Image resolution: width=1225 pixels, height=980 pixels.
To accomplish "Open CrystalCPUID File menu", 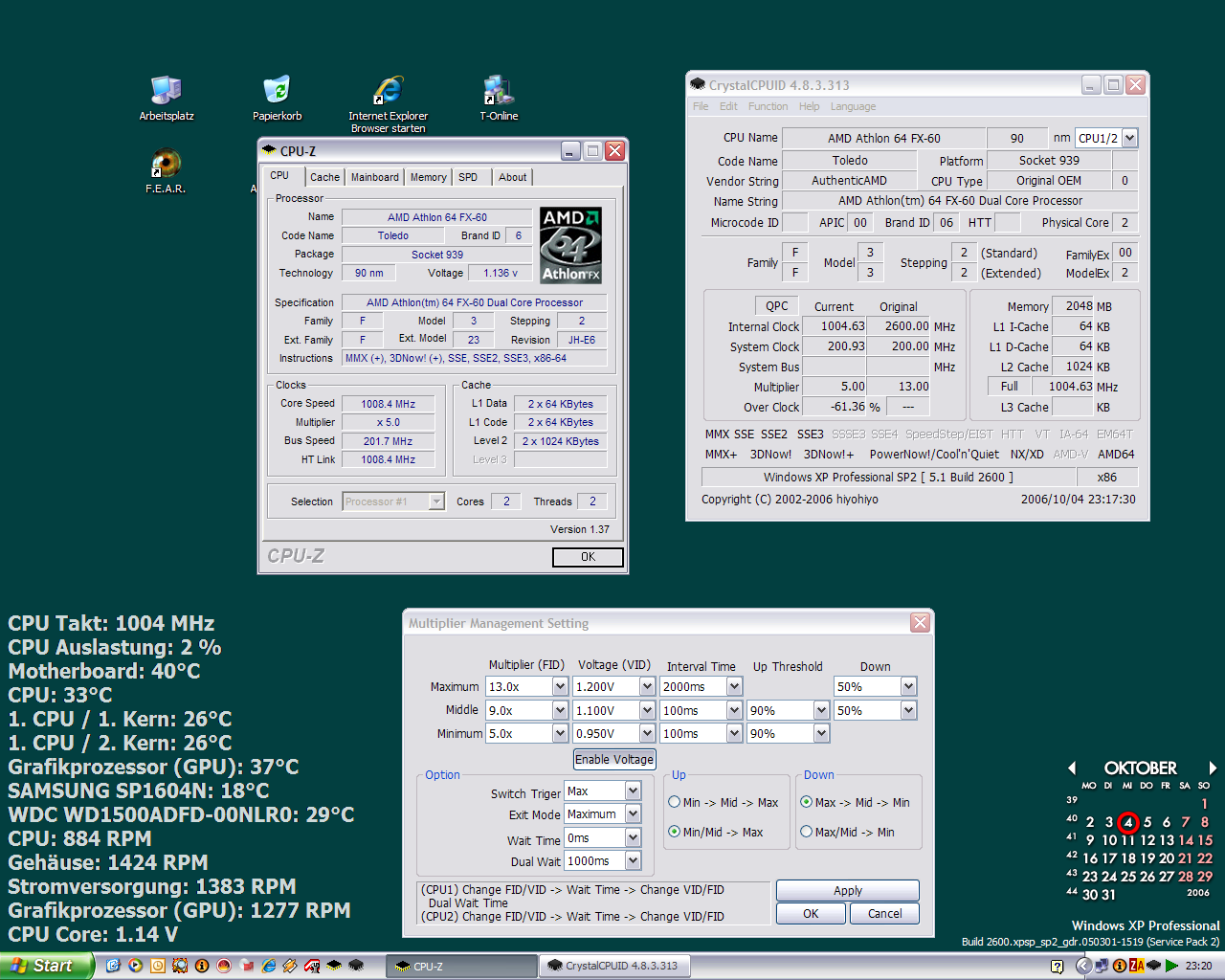I will [x=701, y=106].
